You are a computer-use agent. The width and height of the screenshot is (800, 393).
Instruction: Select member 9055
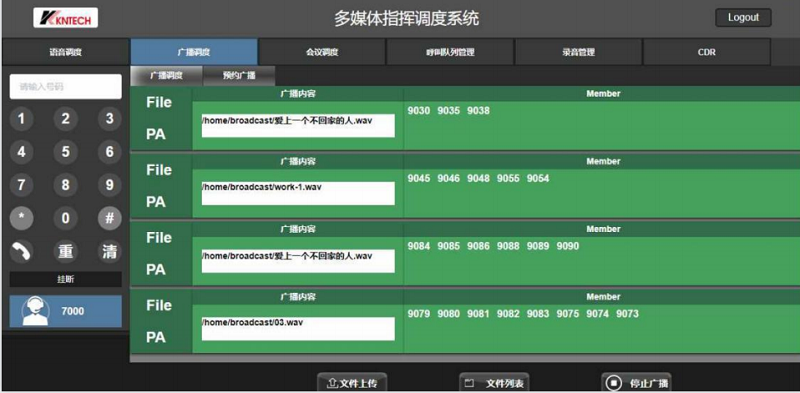508,179
